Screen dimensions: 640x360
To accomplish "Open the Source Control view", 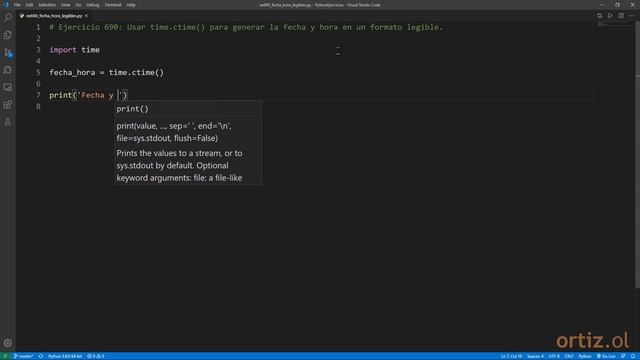I will 8,52.
